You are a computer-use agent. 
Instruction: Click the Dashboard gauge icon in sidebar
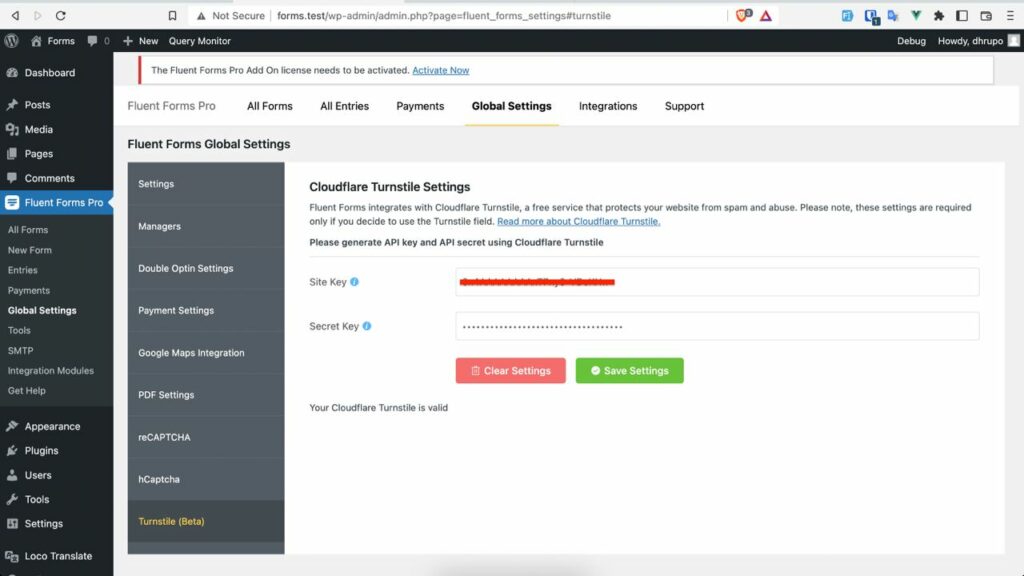pyautogui.click(x=12, y=72)
